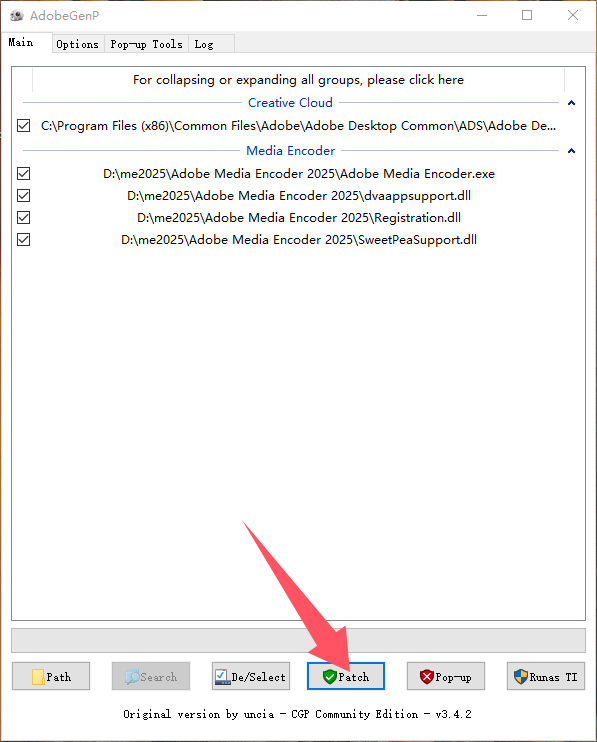Image resolution: width=597 pixels, height=742 pixels.
Task: Click the Runas TI button label
Action: coord(553,677)
